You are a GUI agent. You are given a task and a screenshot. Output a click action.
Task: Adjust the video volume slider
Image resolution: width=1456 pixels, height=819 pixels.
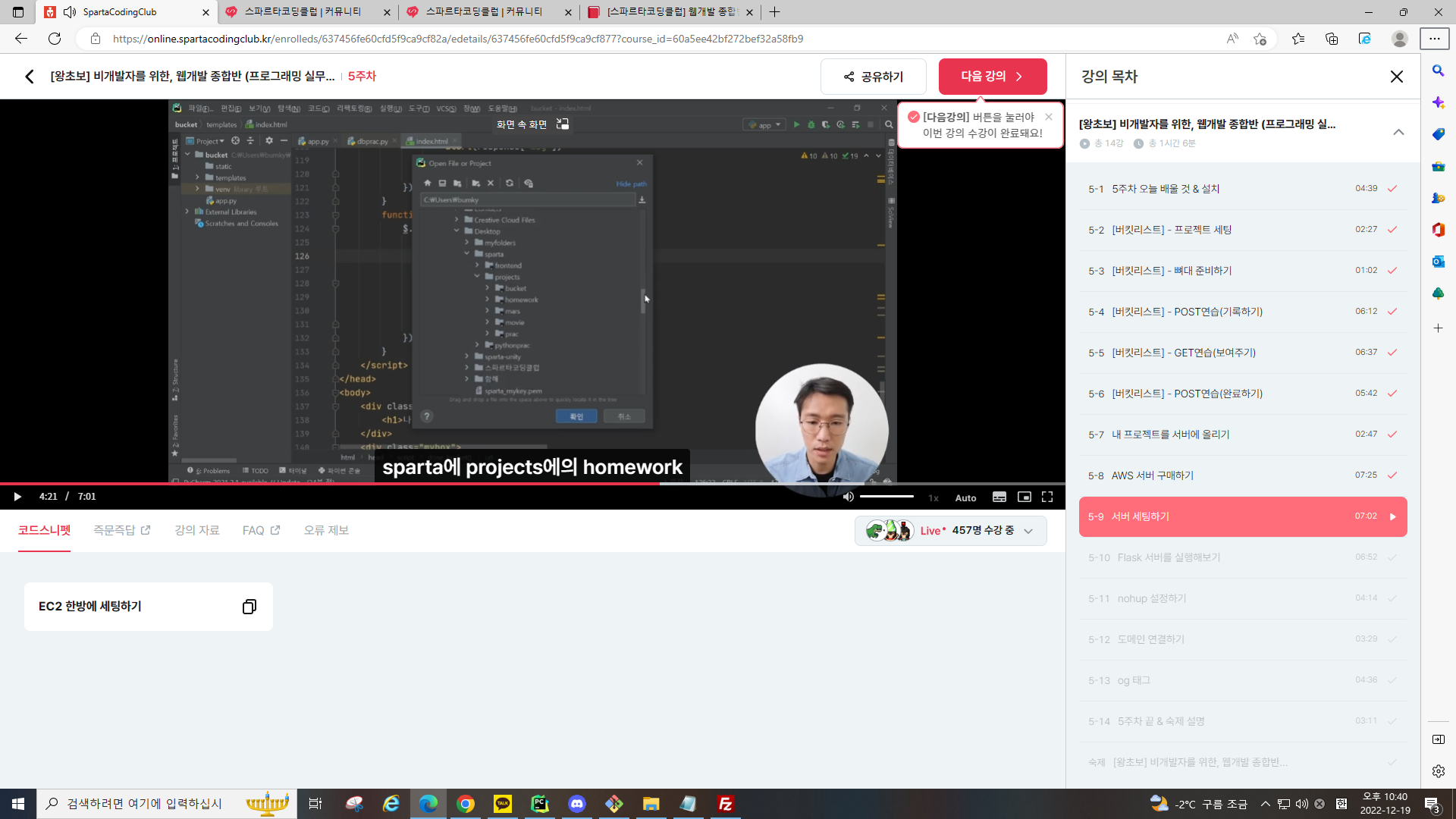click(886, 497)
